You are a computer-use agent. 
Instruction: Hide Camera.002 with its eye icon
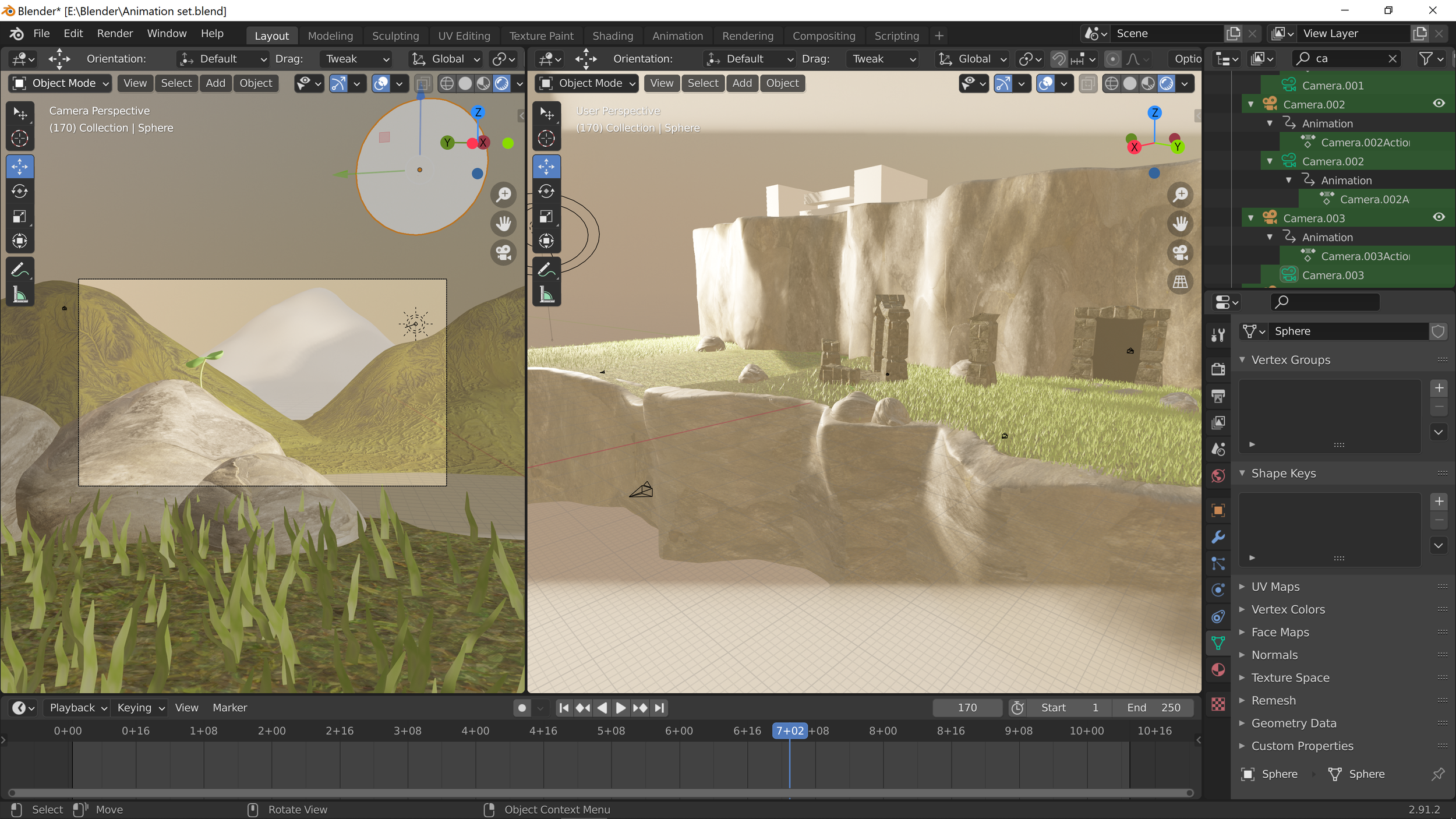pyautogui.click(x=1439, y=104)
